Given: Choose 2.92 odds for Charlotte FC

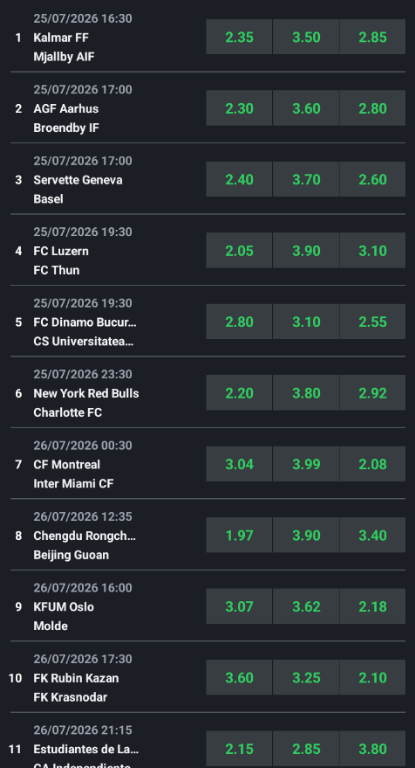Looking at the screenshot, I should [372, 393].
